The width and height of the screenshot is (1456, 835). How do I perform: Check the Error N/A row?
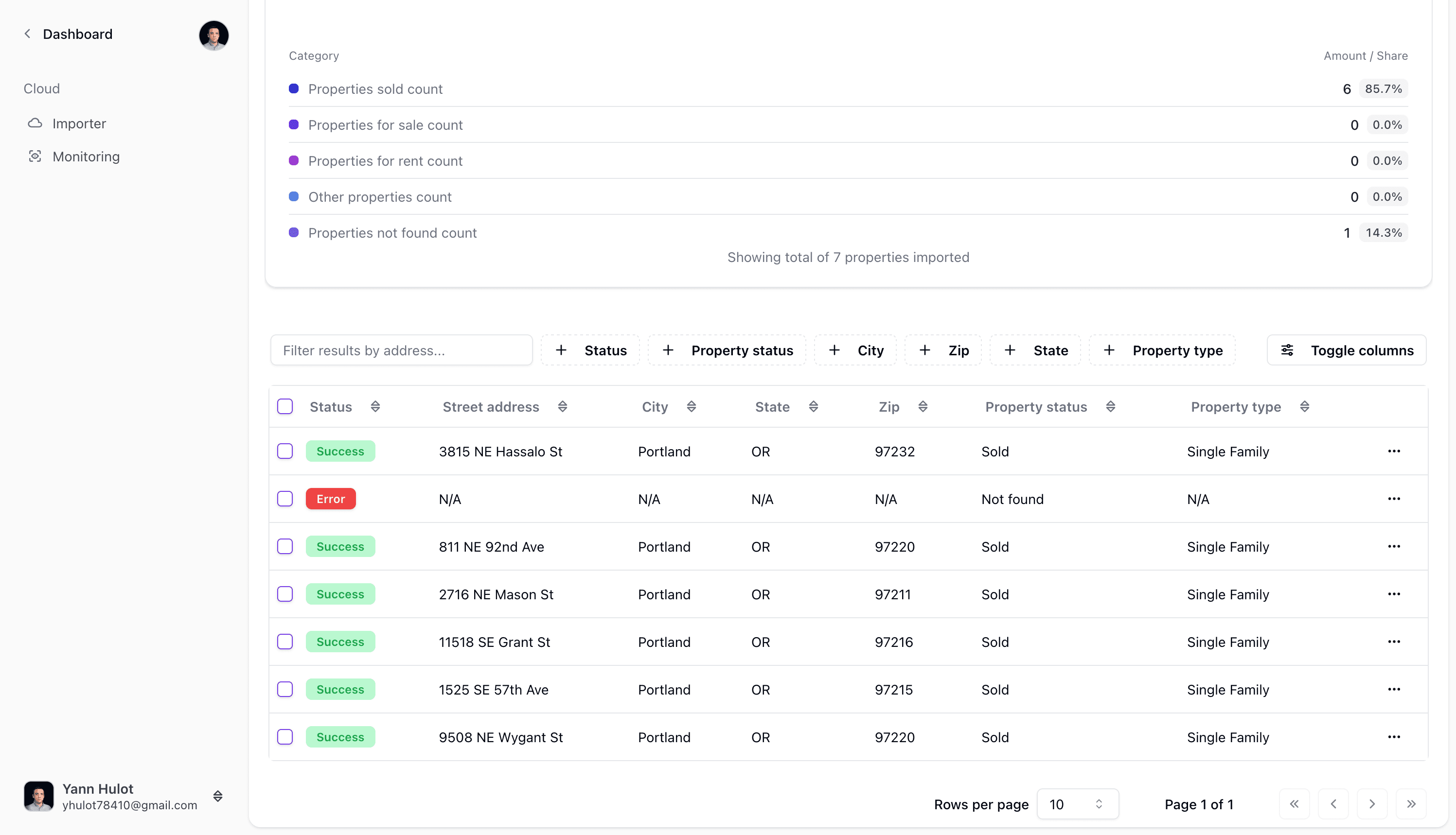click(x=285, y=499)
